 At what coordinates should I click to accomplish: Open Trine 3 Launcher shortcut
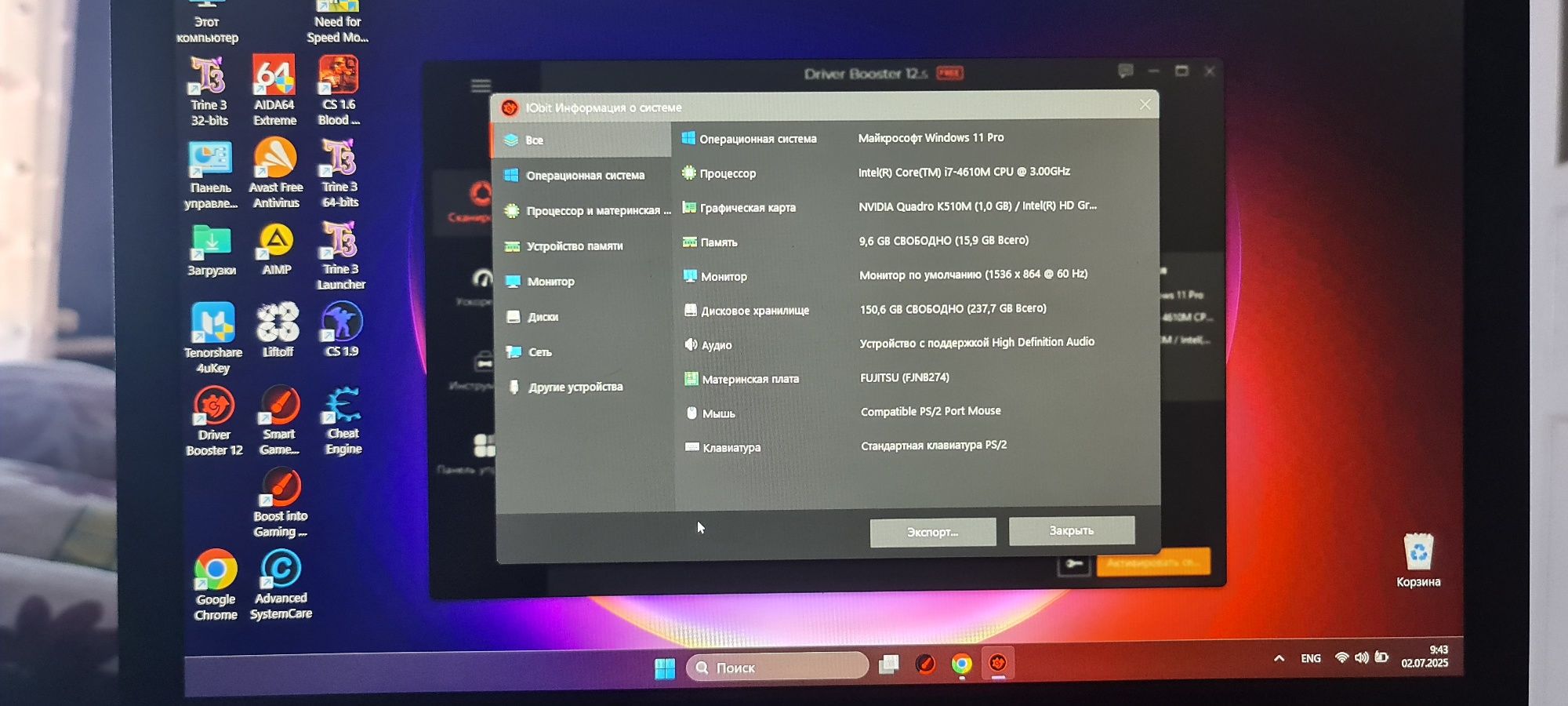[341, 256]
